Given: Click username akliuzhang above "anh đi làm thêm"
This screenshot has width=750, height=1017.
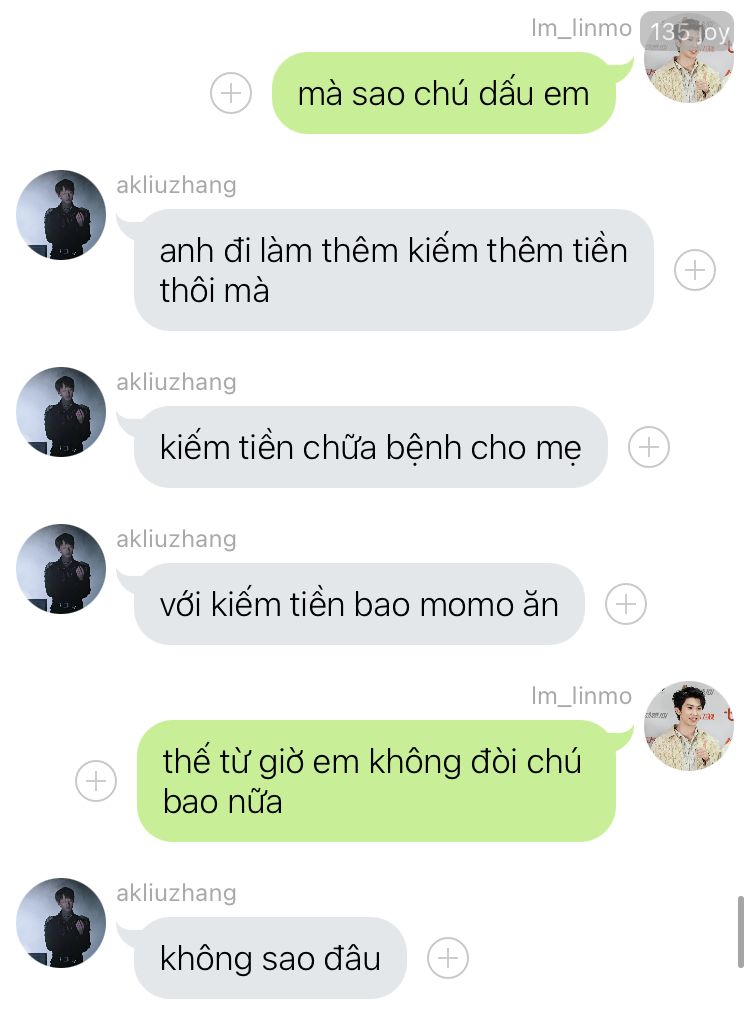Looking at the screenshot, I should pos(176,185).
